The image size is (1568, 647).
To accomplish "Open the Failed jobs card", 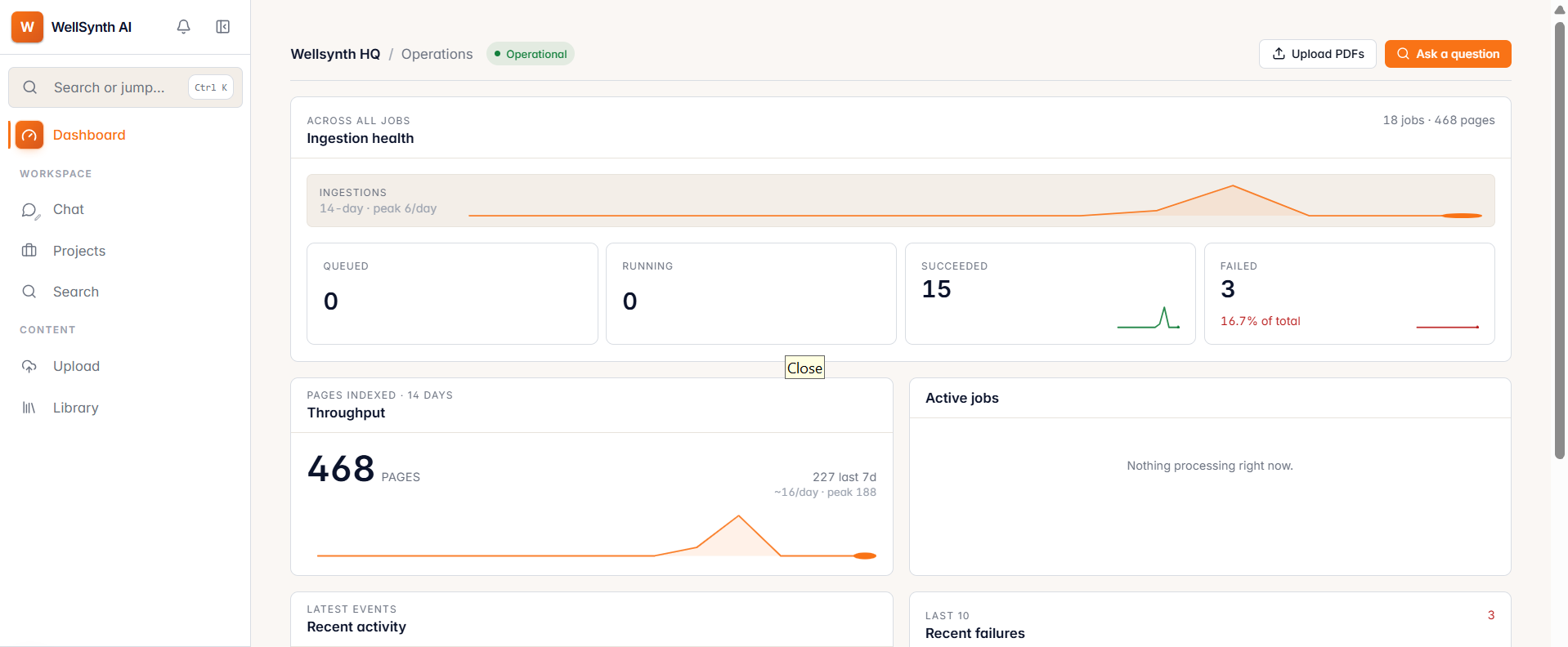I will pyautogui.click(x=1349, y=293).
